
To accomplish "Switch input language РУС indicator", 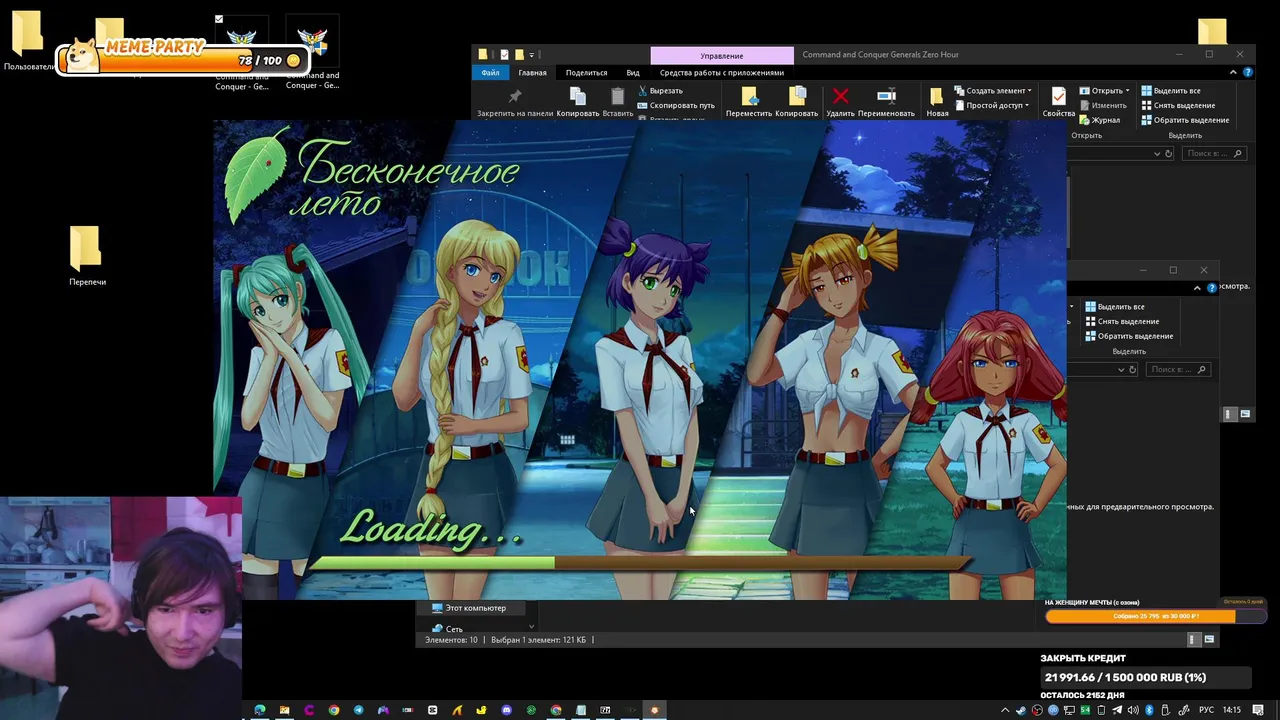I will (1207, 710).
